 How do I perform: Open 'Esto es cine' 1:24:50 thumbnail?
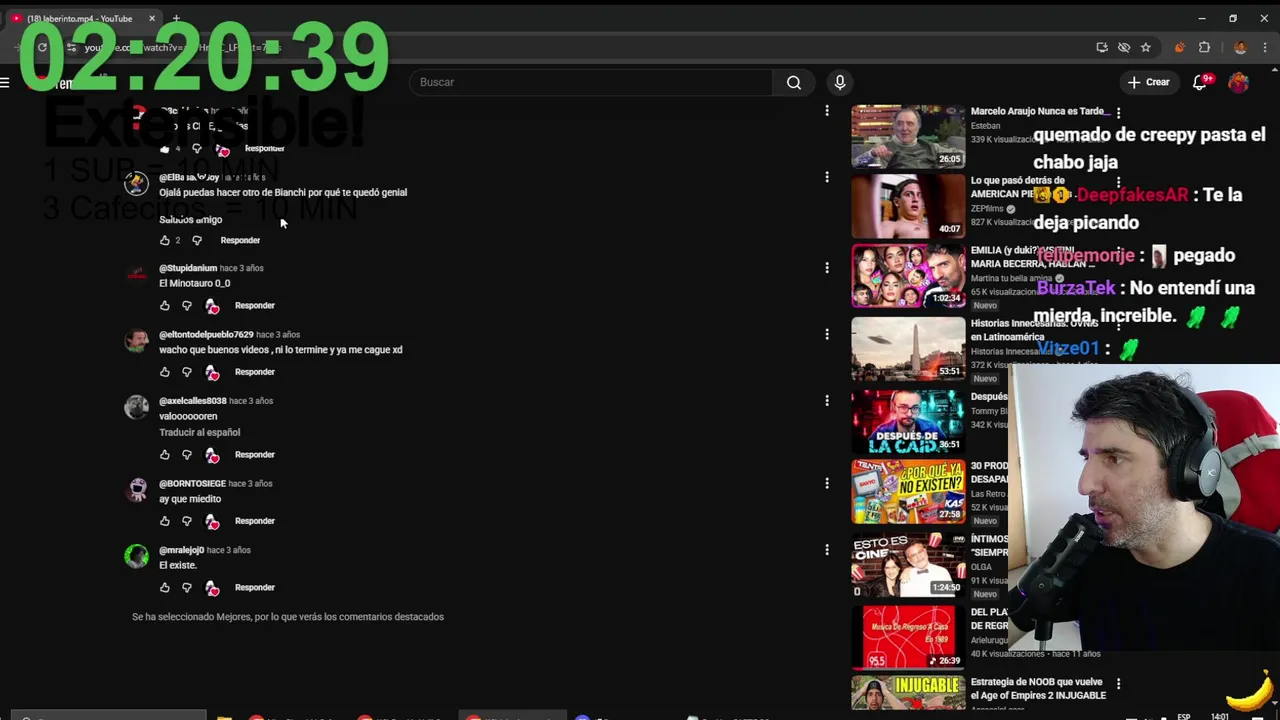[x=908, y=564]
